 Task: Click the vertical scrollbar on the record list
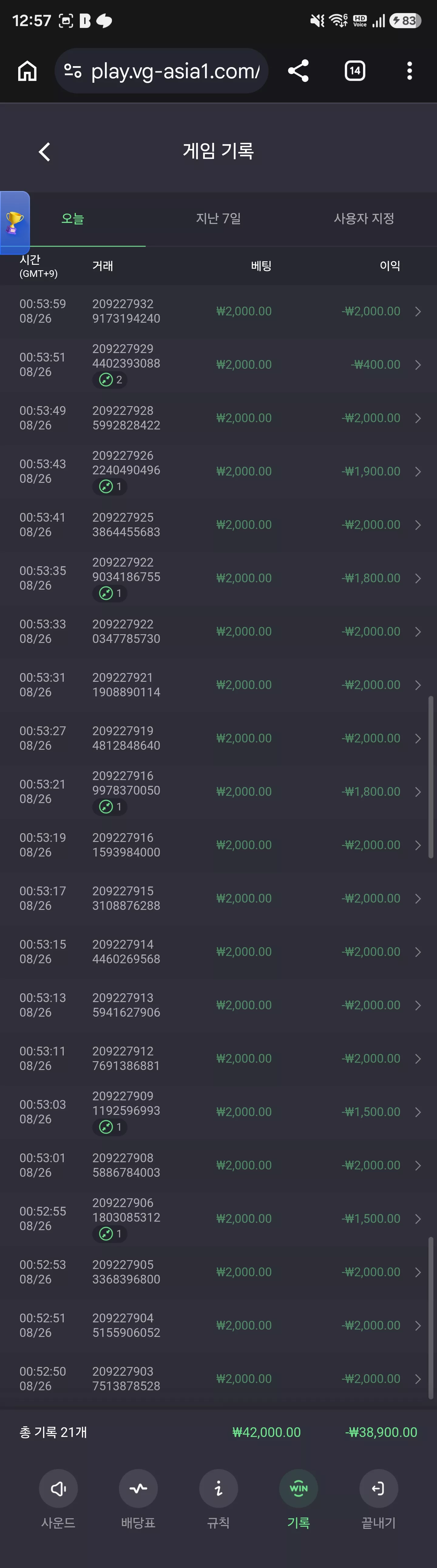431,777
